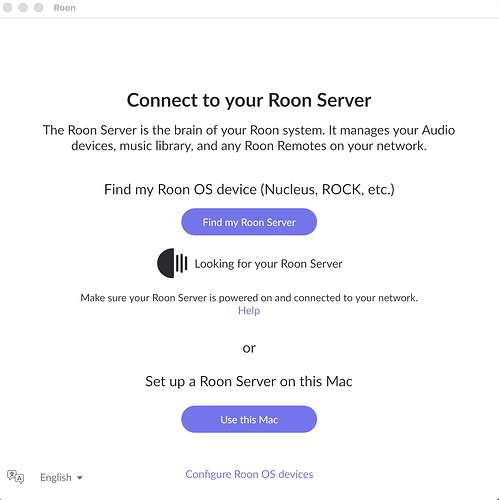The image size is (499, 500).
Task: Choose the Use this Mac button
Action: [x=249, y=419]
